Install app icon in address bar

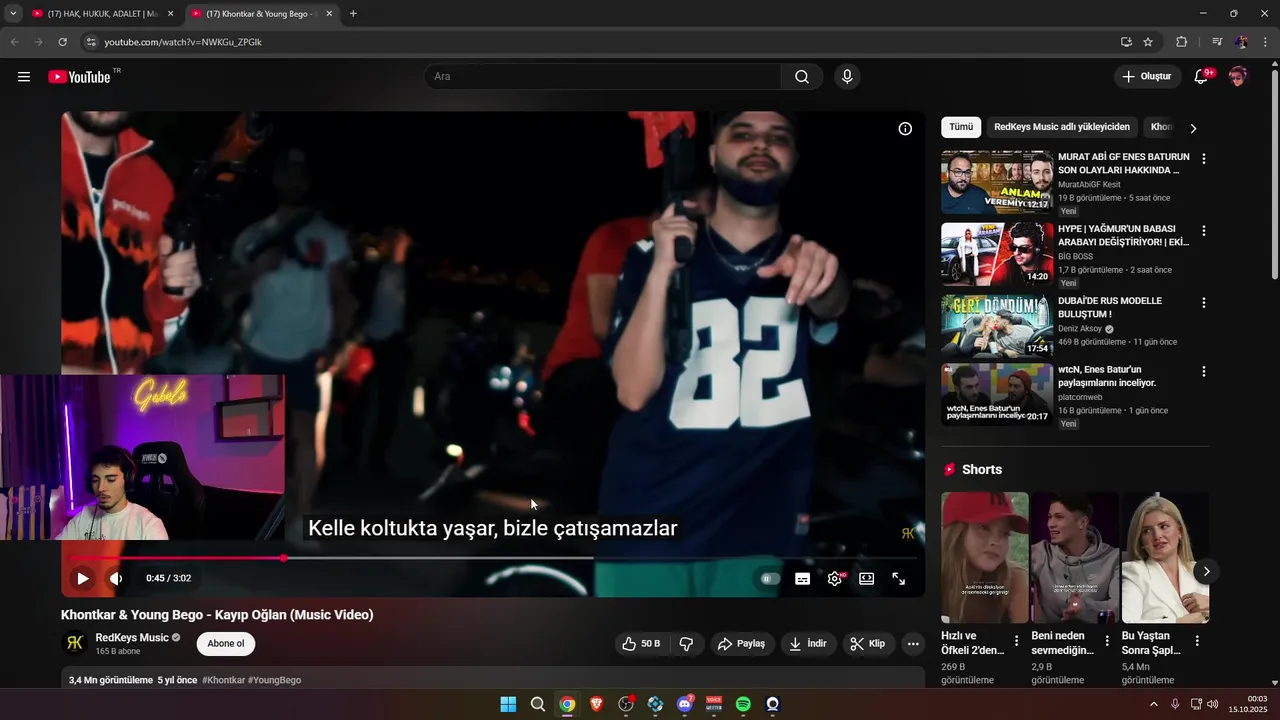[1126, 42]
